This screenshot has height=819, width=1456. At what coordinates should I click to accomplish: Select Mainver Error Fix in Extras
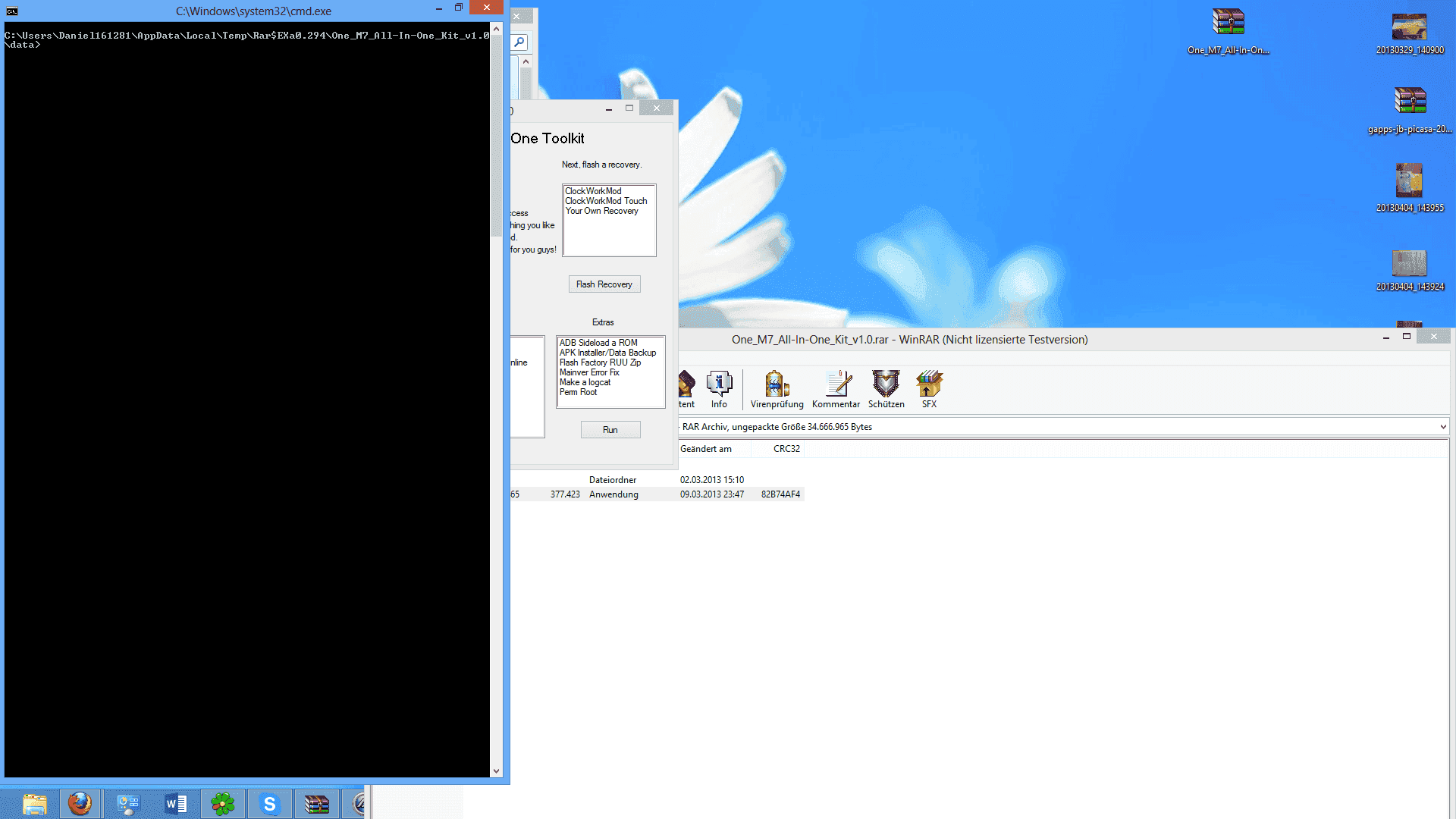click(589, 372)
